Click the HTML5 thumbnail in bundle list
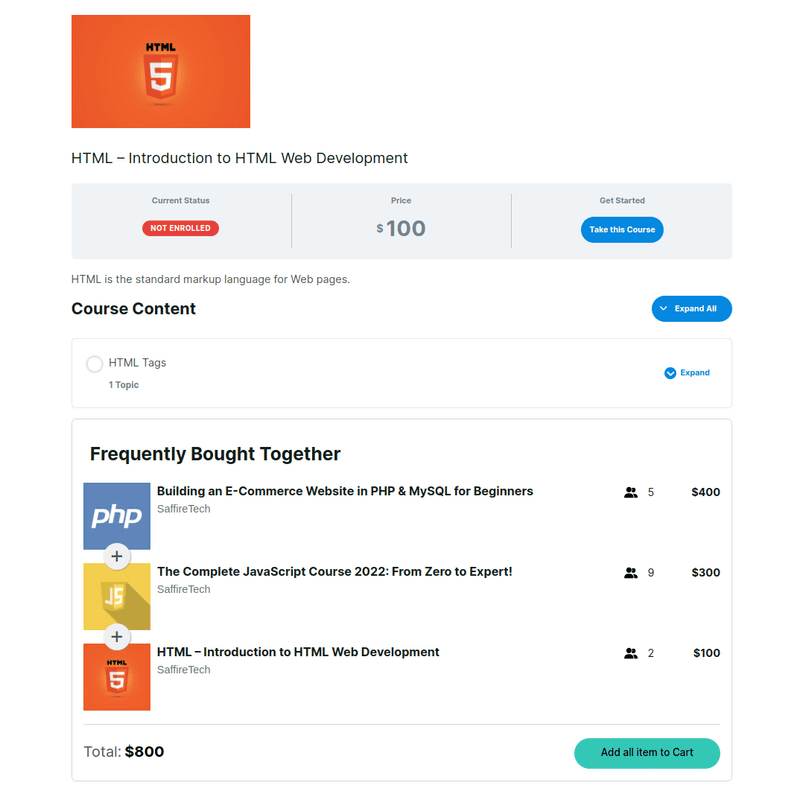800x800 pixels. 117,677
